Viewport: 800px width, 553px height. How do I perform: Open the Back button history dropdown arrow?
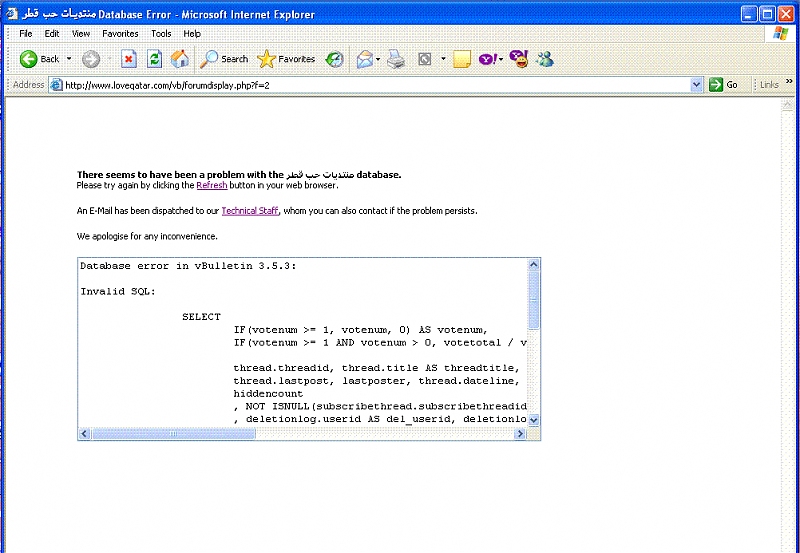coord(69,59)
